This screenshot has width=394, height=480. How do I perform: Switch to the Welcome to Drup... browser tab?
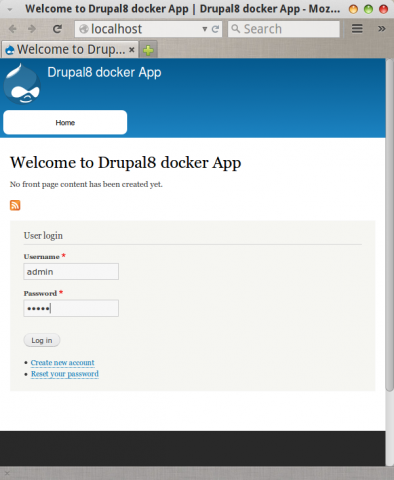coord(70,50)
